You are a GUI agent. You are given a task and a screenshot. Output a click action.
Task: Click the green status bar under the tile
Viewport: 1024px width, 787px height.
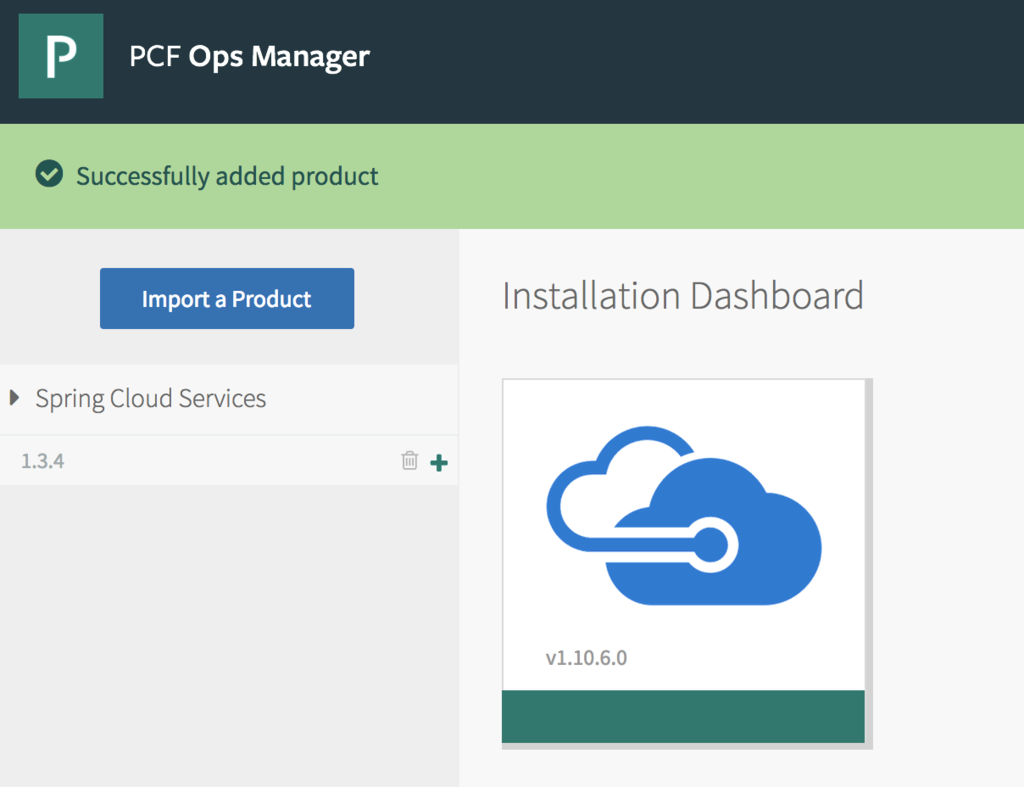pos(683,716)
